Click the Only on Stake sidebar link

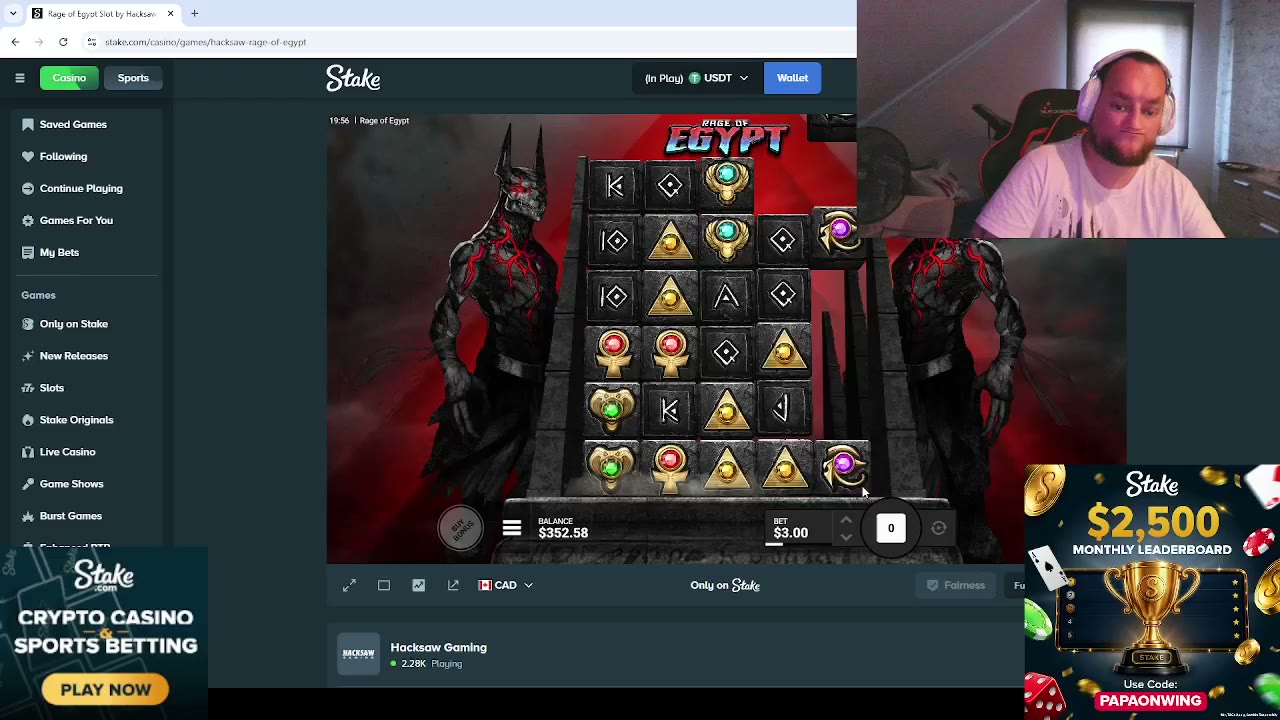pos(74,324)
